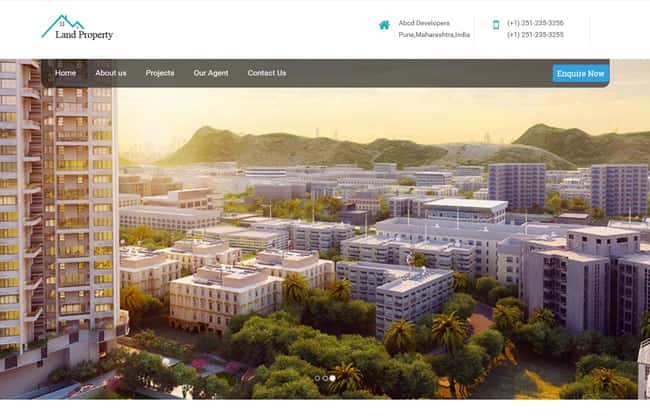The image size is (650, 418).
Task: Click the mobile phone icon in header
Action: (495, 25)
